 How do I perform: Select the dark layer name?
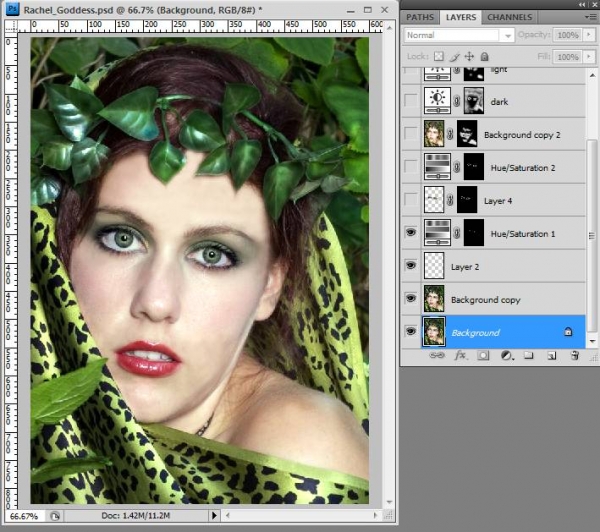(499, 102)
